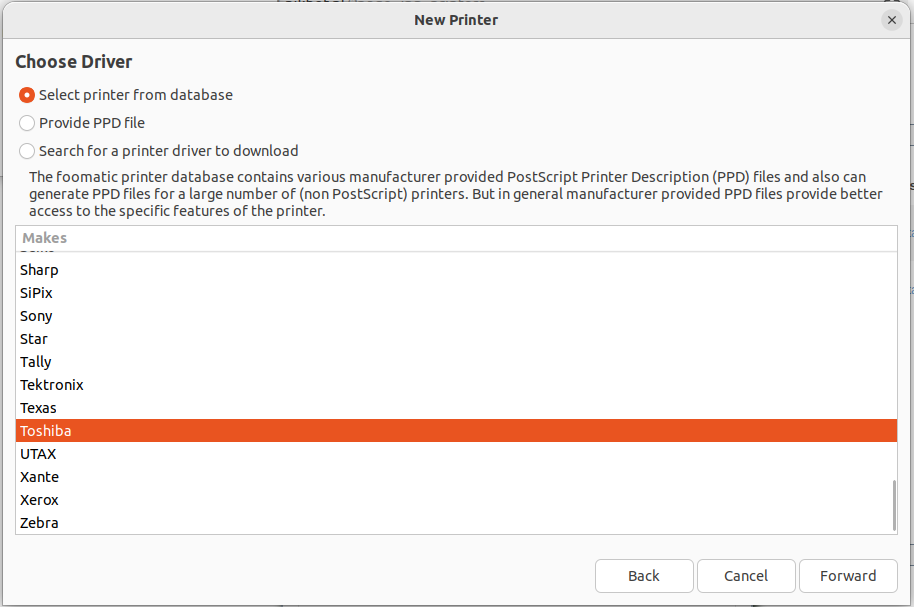Cancel the New Printer dialog

[746, 576]
